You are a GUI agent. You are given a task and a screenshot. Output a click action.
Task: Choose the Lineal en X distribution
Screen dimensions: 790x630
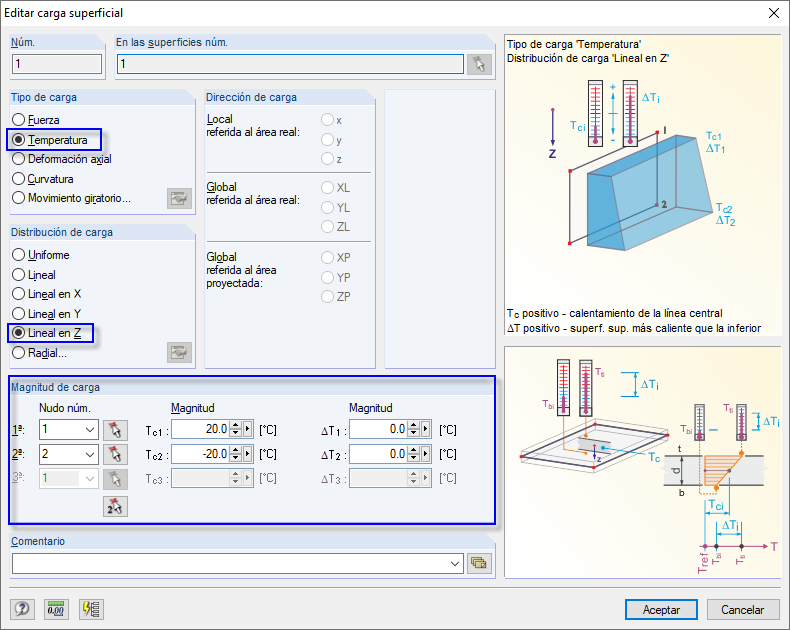46,294
